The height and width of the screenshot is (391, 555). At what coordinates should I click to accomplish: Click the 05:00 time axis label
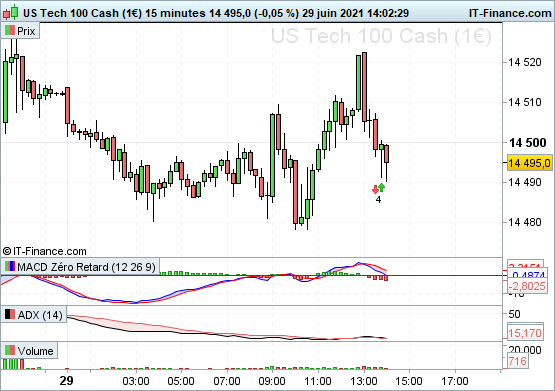pos(181,381)
